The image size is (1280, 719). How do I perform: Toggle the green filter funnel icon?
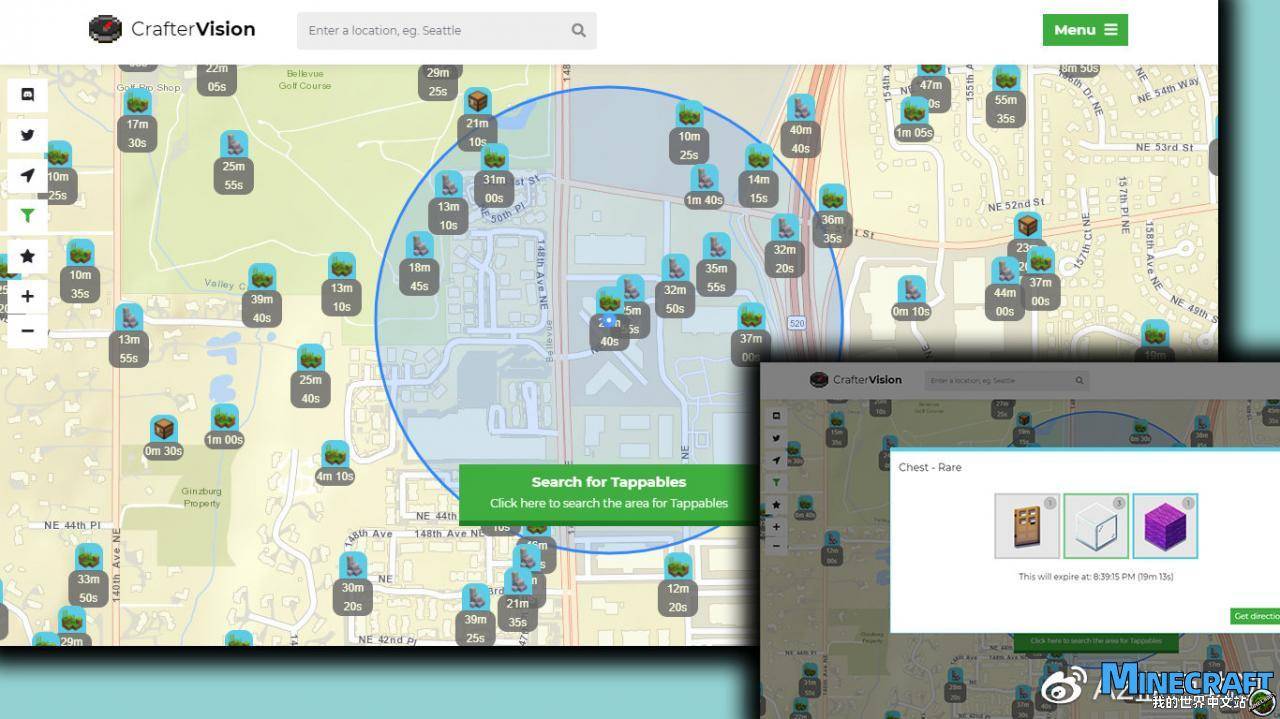(28, 215)
